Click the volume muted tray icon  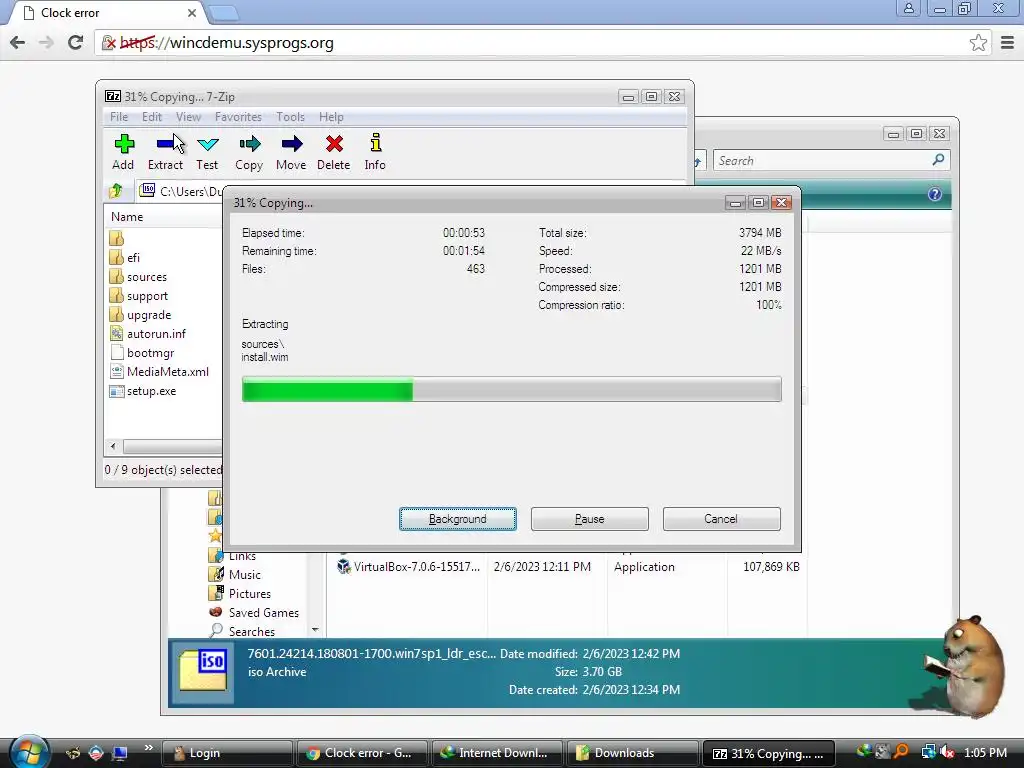(948, 752)
